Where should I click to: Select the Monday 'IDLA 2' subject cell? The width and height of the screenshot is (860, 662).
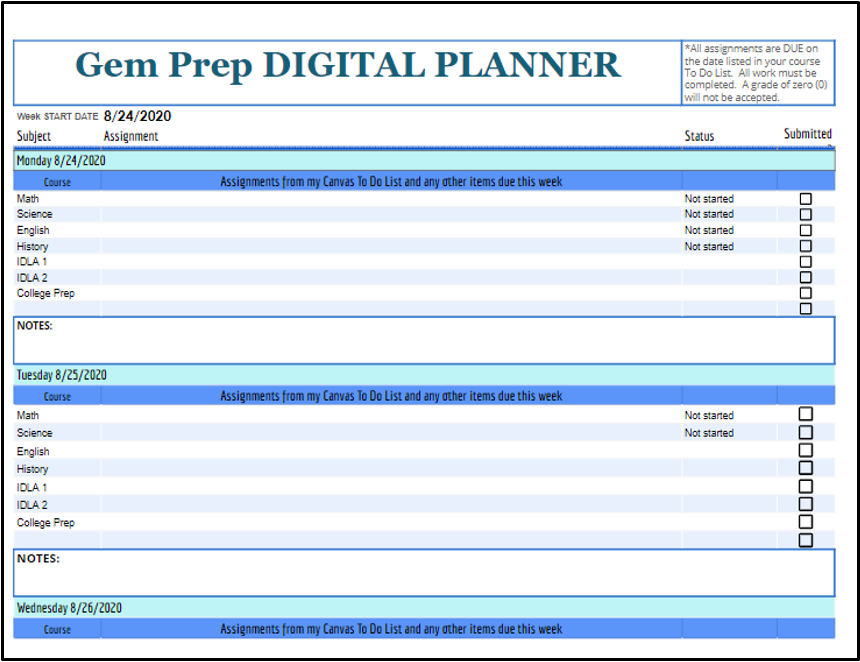pos(57,278)
